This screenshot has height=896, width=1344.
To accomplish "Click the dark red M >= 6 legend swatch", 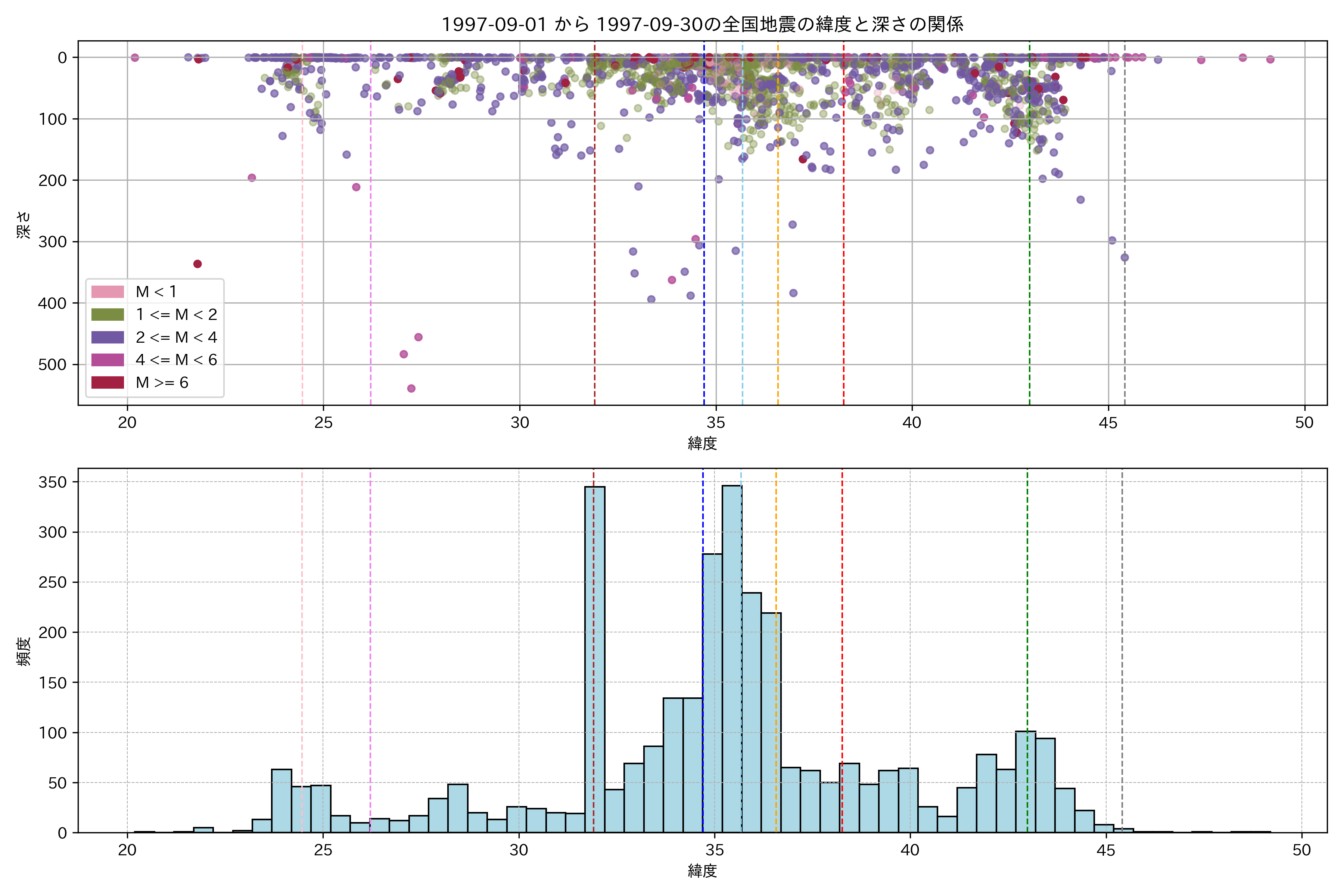I will 108,382.
